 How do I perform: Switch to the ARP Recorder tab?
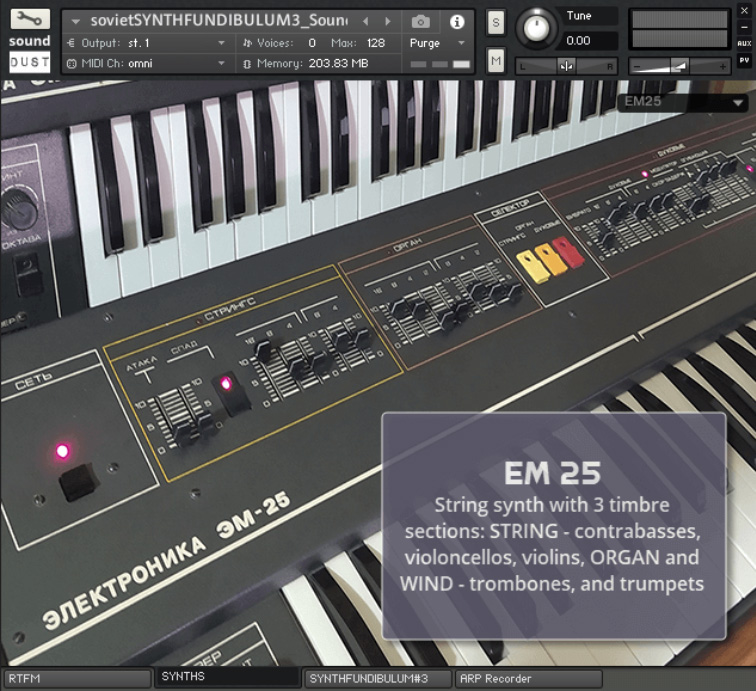coord(529,678)
